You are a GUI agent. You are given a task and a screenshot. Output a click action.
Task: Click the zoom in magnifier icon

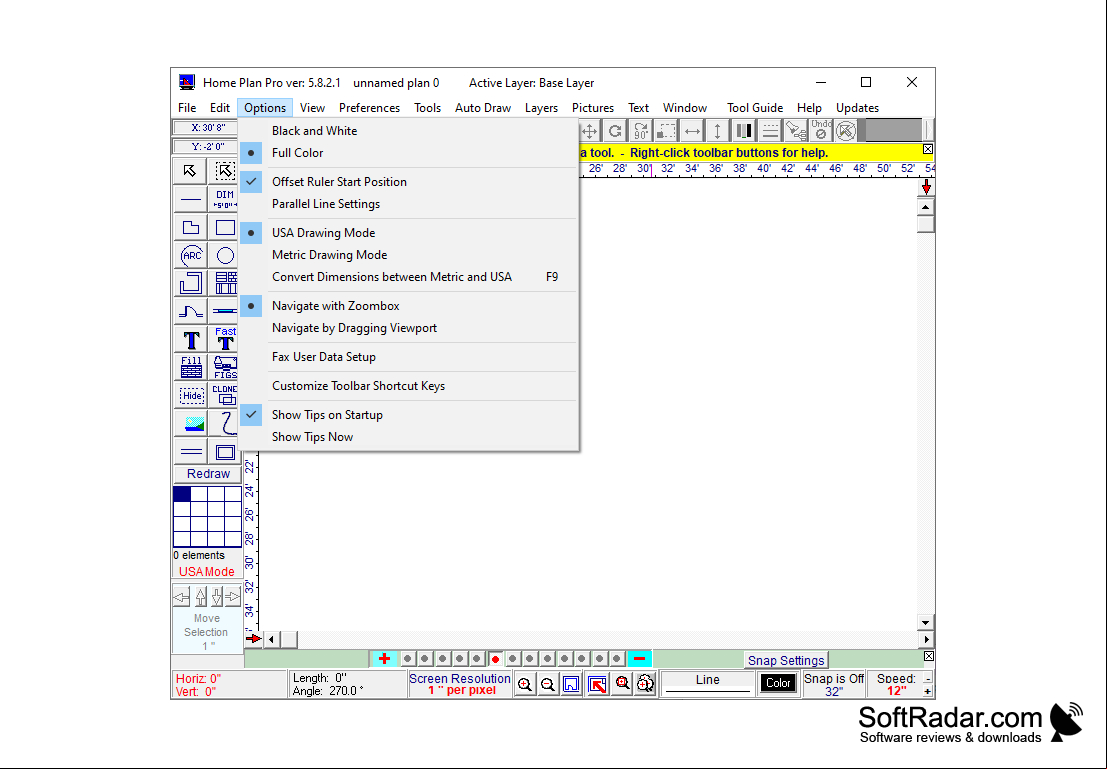coord(525,684)
